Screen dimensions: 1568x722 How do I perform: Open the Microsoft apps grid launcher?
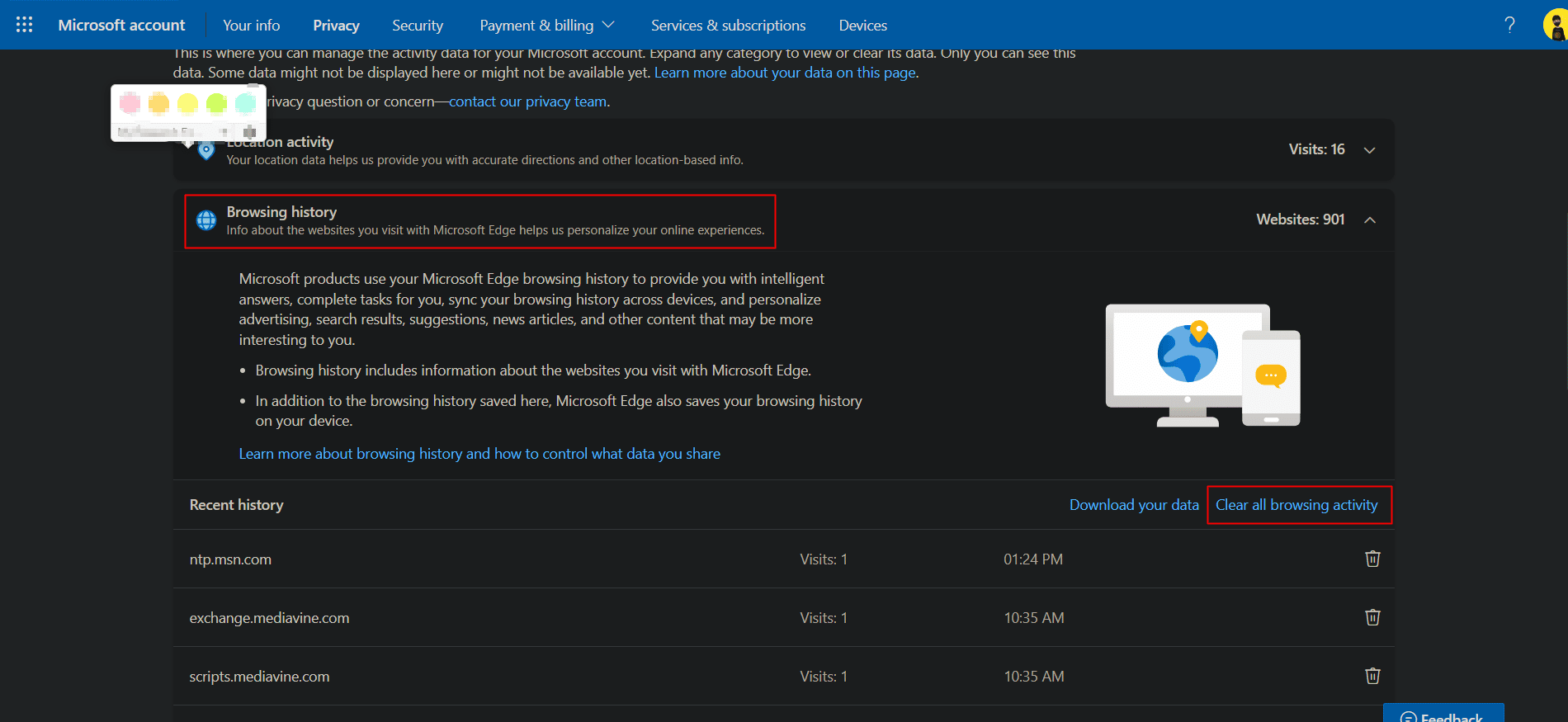coord(25,25)
